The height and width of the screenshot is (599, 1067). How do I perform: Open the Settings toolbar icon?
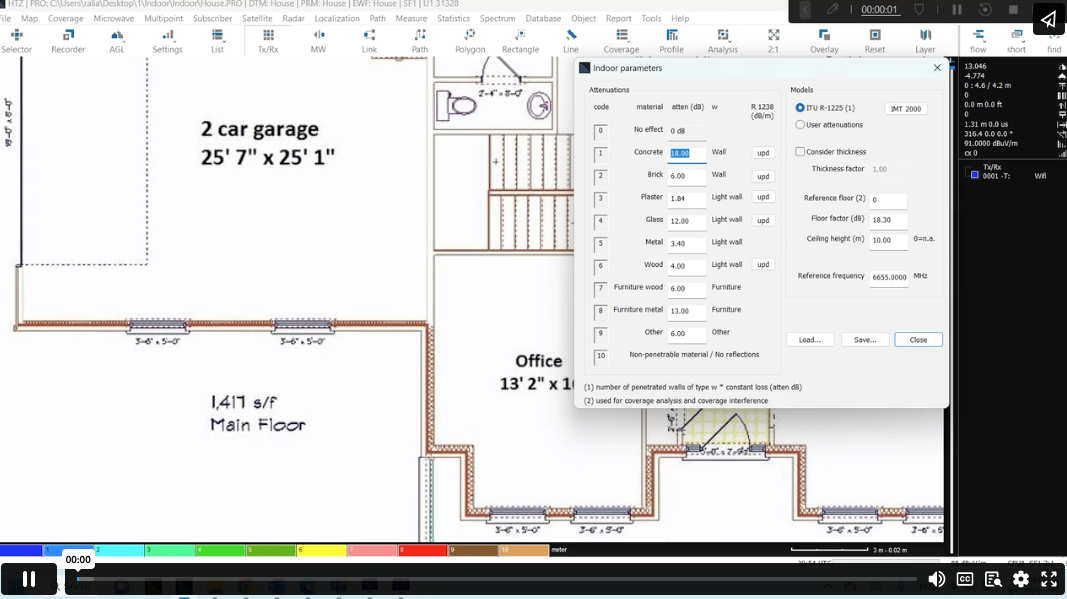167,41
